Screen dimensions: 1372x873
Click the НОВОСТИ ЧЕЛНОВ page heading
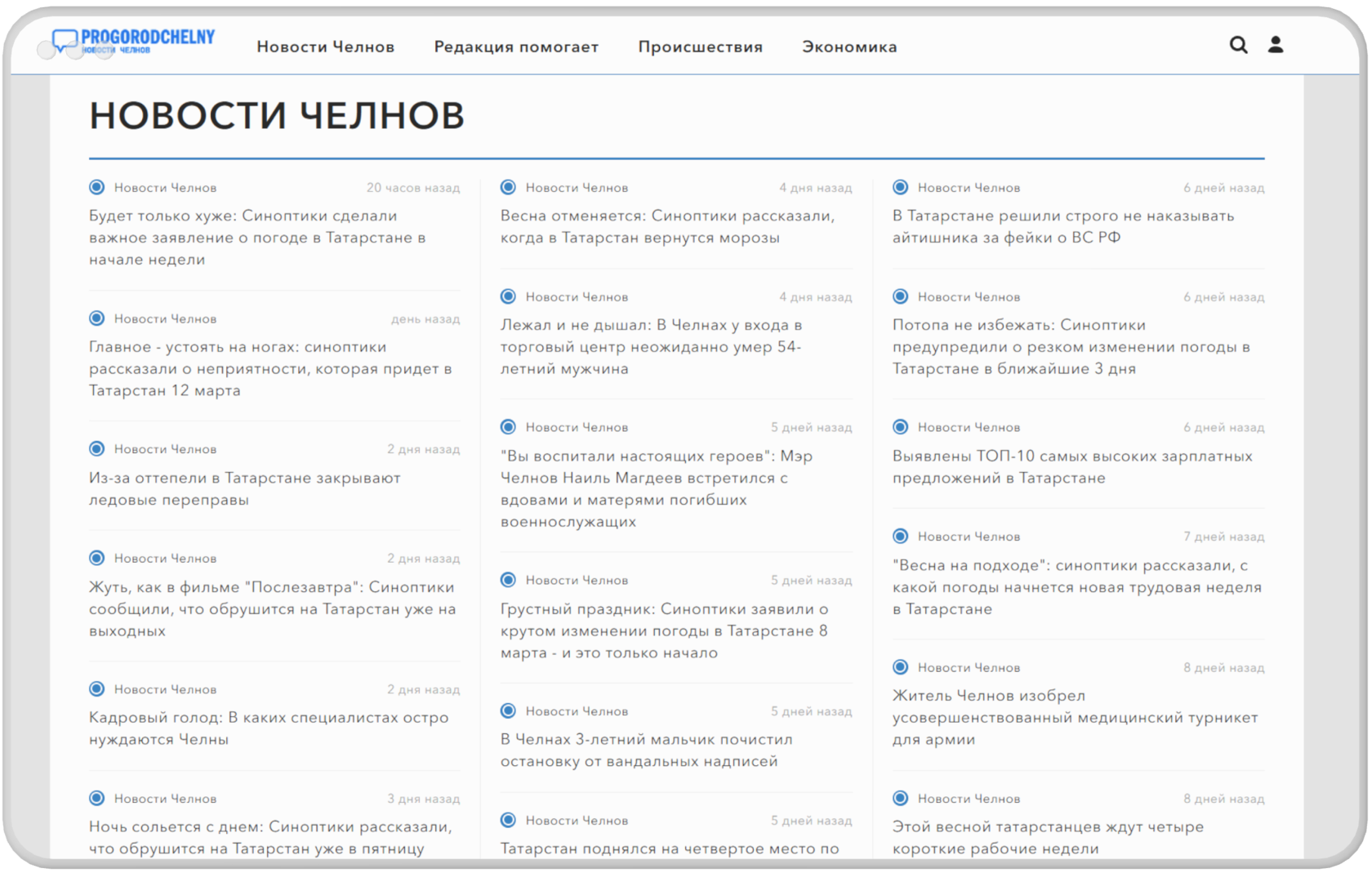click(x=277, y=115)
